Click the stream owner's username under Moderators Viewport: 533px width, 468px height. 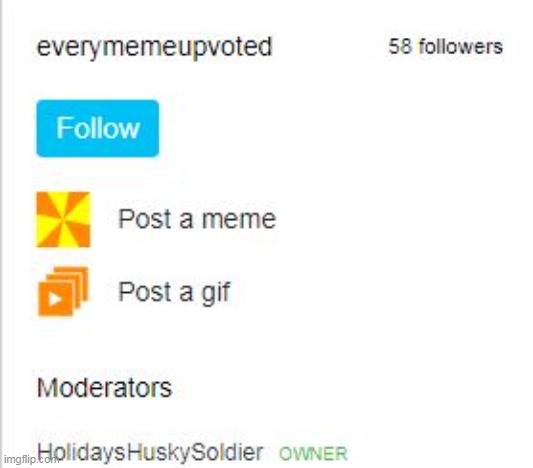(x=150, y=452)
